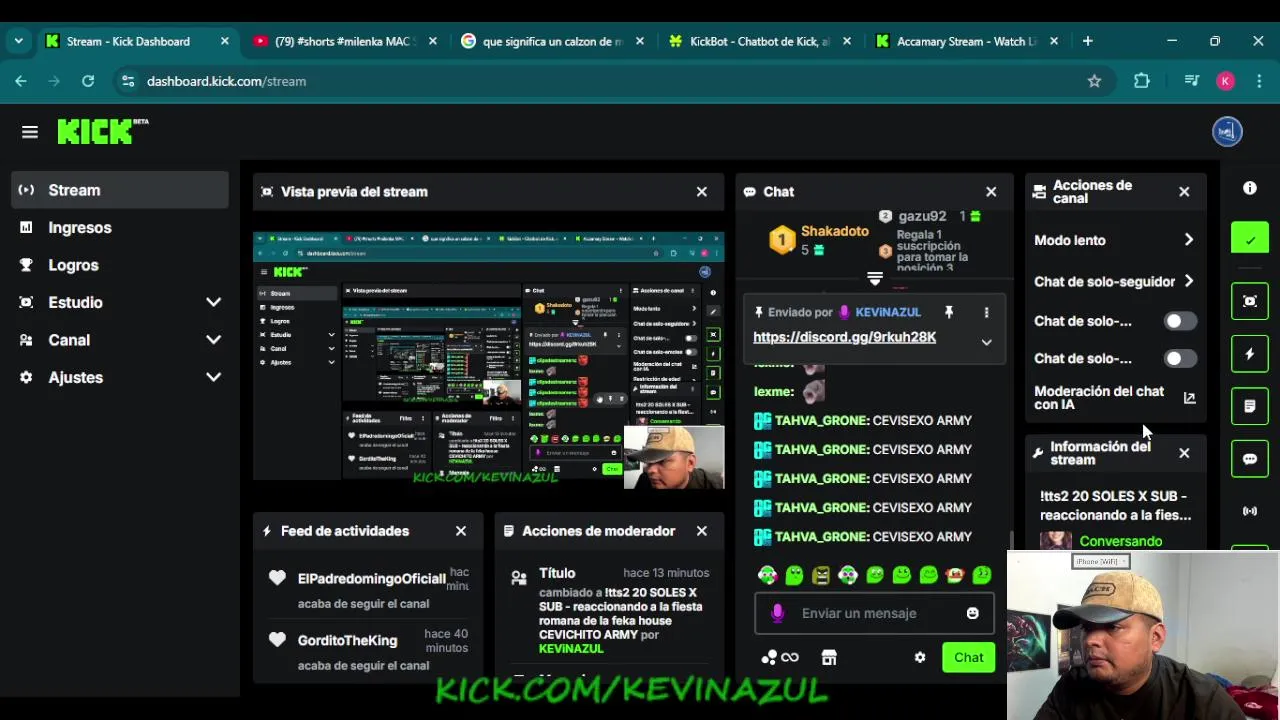Click GorditoTheKing in the activity feed
This screenshot has height=720, width=1280.
point(347,640)
